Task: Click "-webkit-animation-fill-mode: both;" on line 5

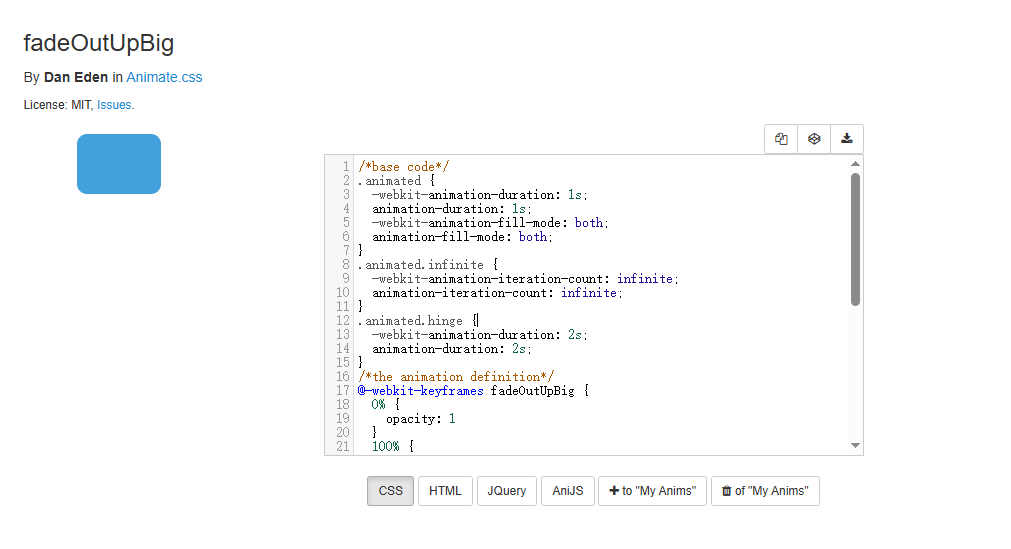Action: coord(490,223)
